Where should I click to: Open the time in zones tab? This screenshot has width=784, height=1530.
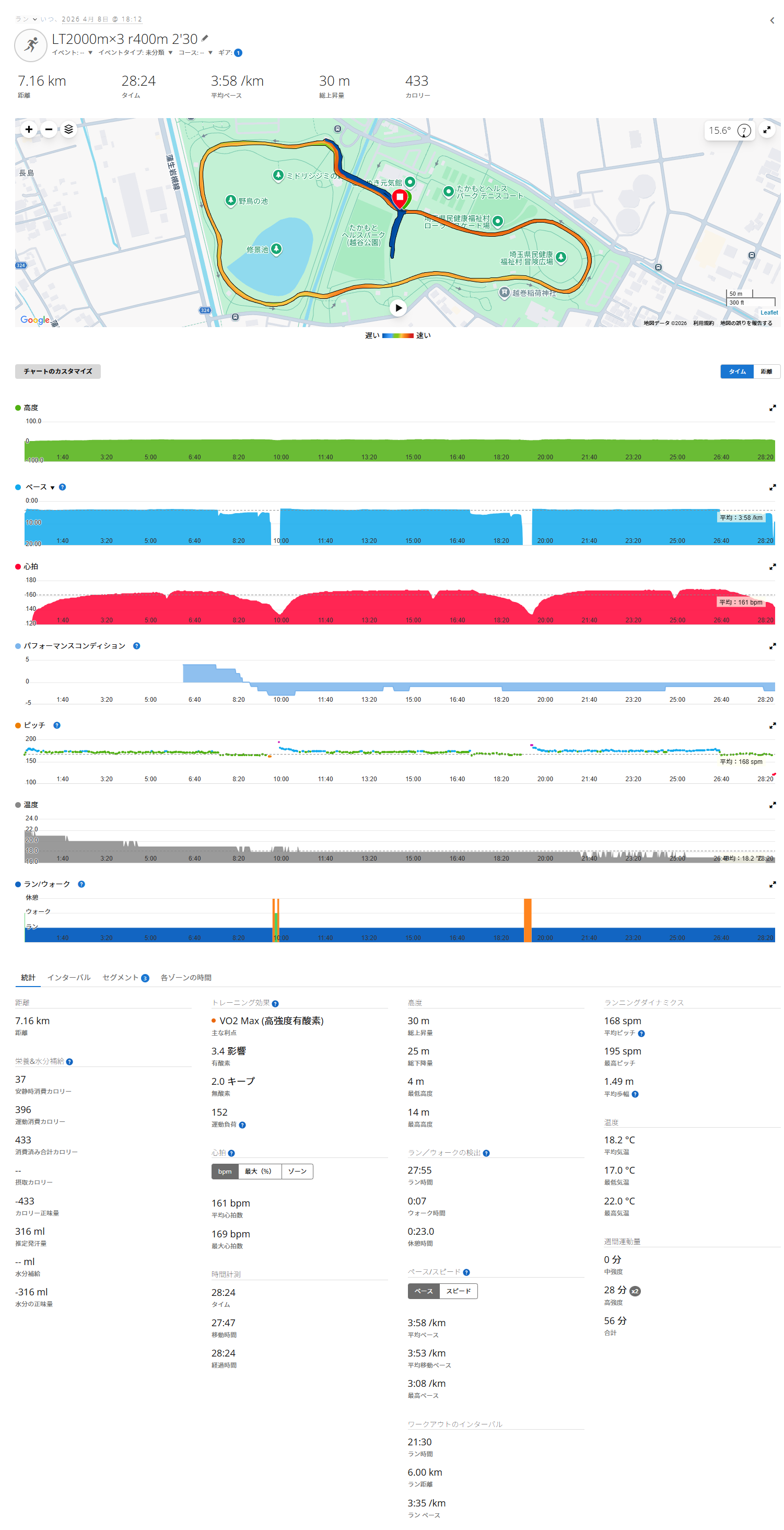186,978
